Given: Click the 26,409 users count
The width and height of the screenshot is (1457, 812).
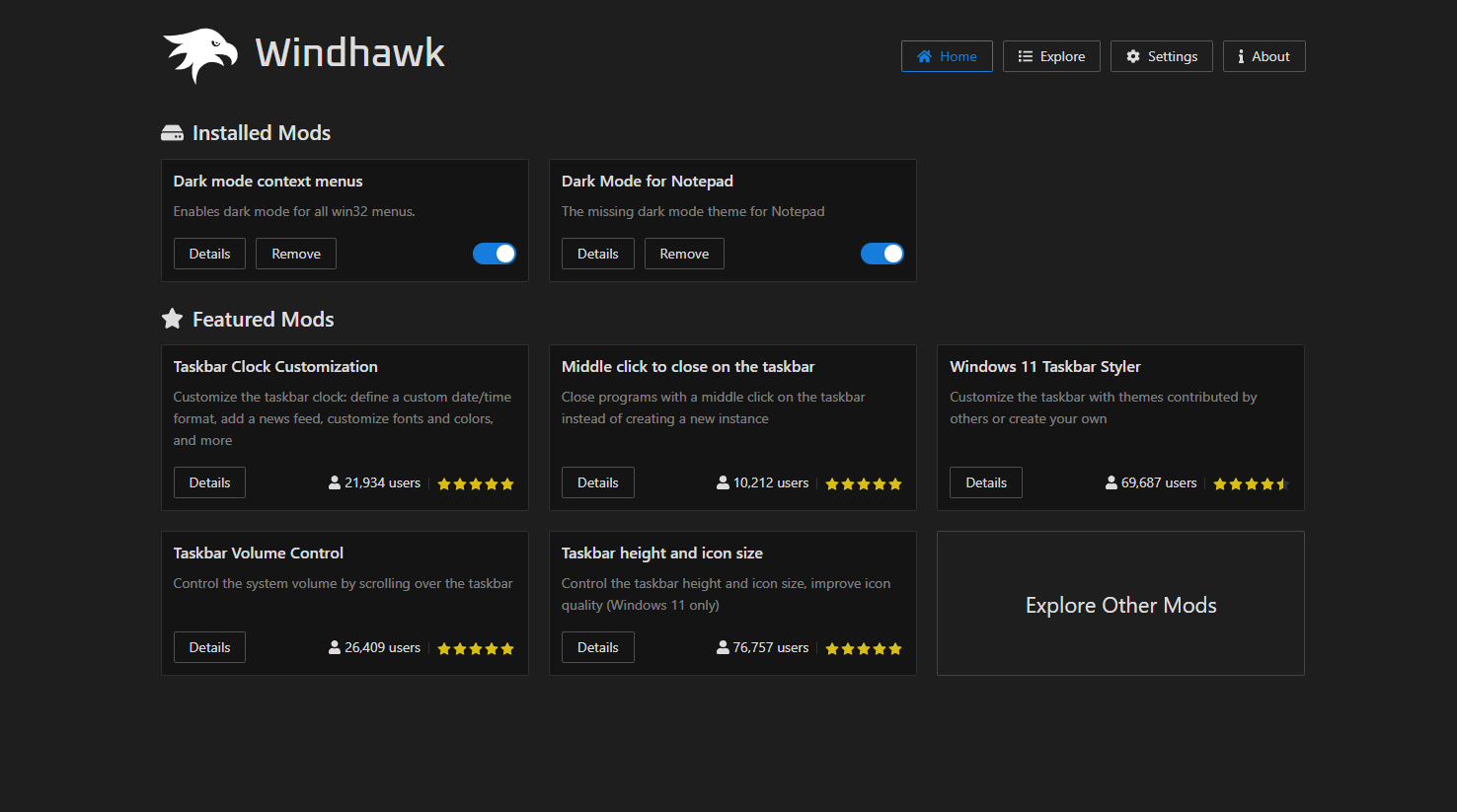Looking at the screenshot, I should tap(382, 647).
